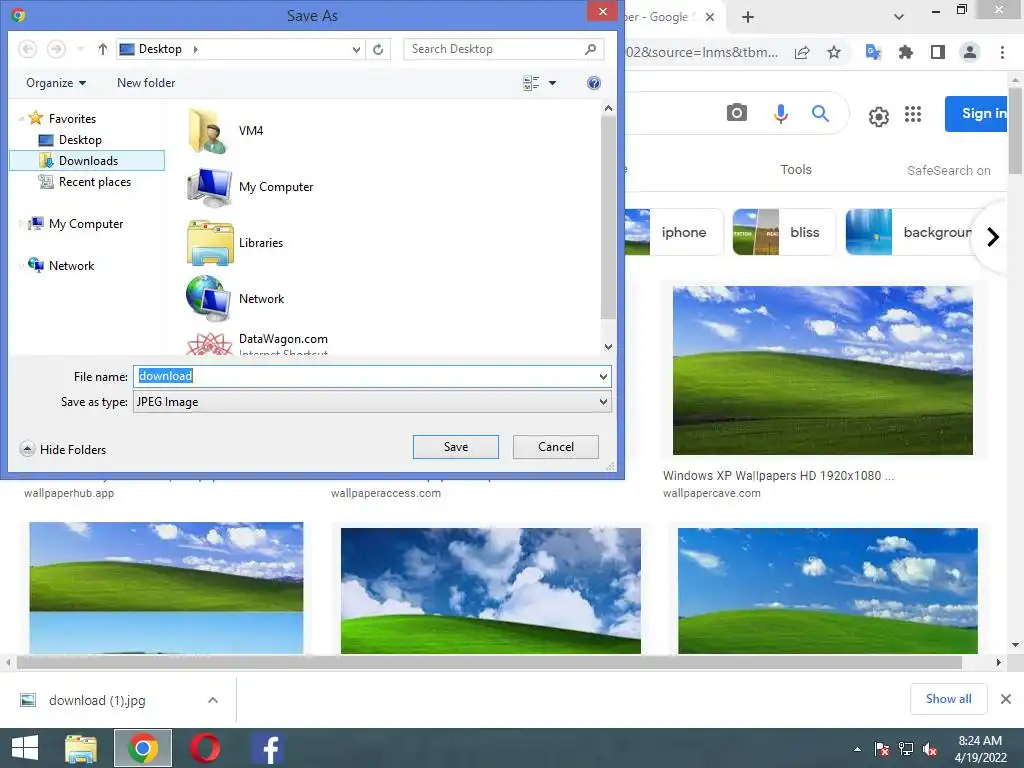Click the Share this page icon in Chrome
Screen dimensions: 1024x768
[x=802, y=52]
